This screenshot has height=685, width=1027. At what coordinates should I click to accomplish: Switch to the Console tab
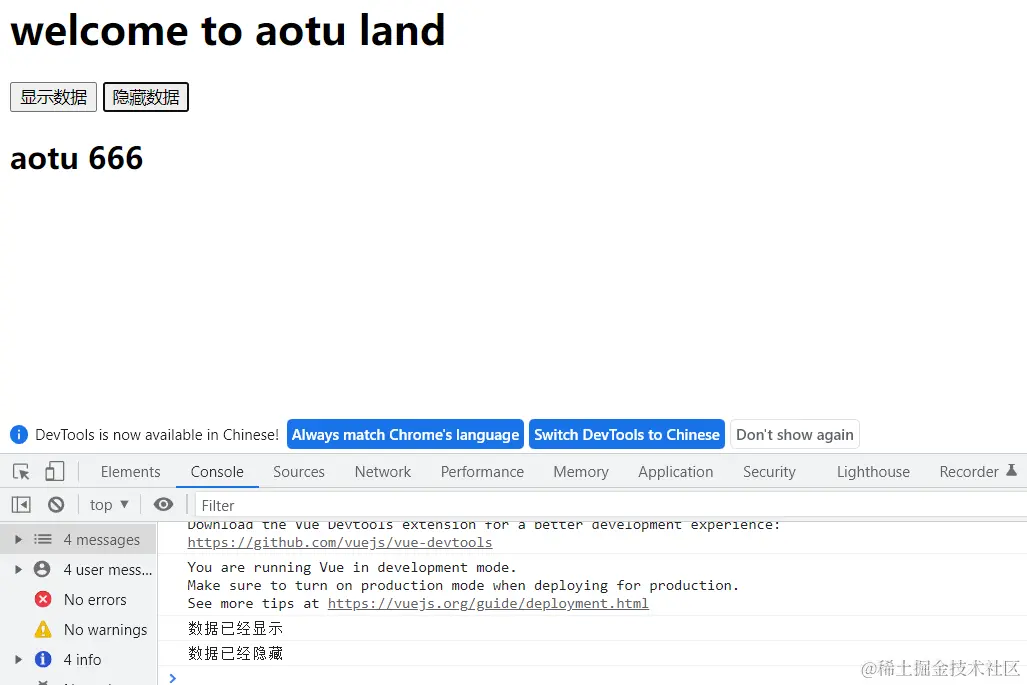[217, 472]
